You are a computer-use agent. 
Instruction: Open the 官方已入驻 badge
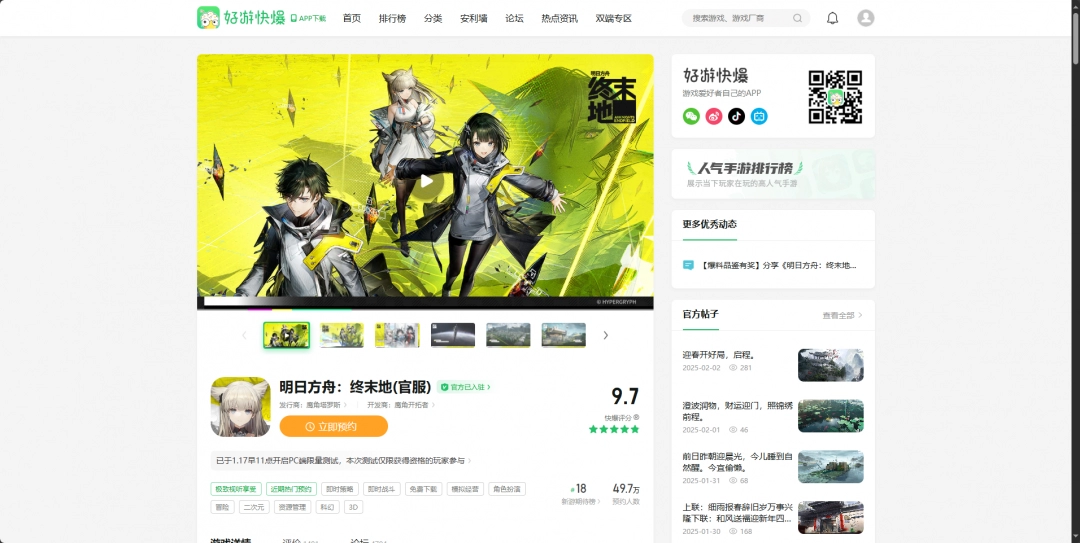coord(465,387)
